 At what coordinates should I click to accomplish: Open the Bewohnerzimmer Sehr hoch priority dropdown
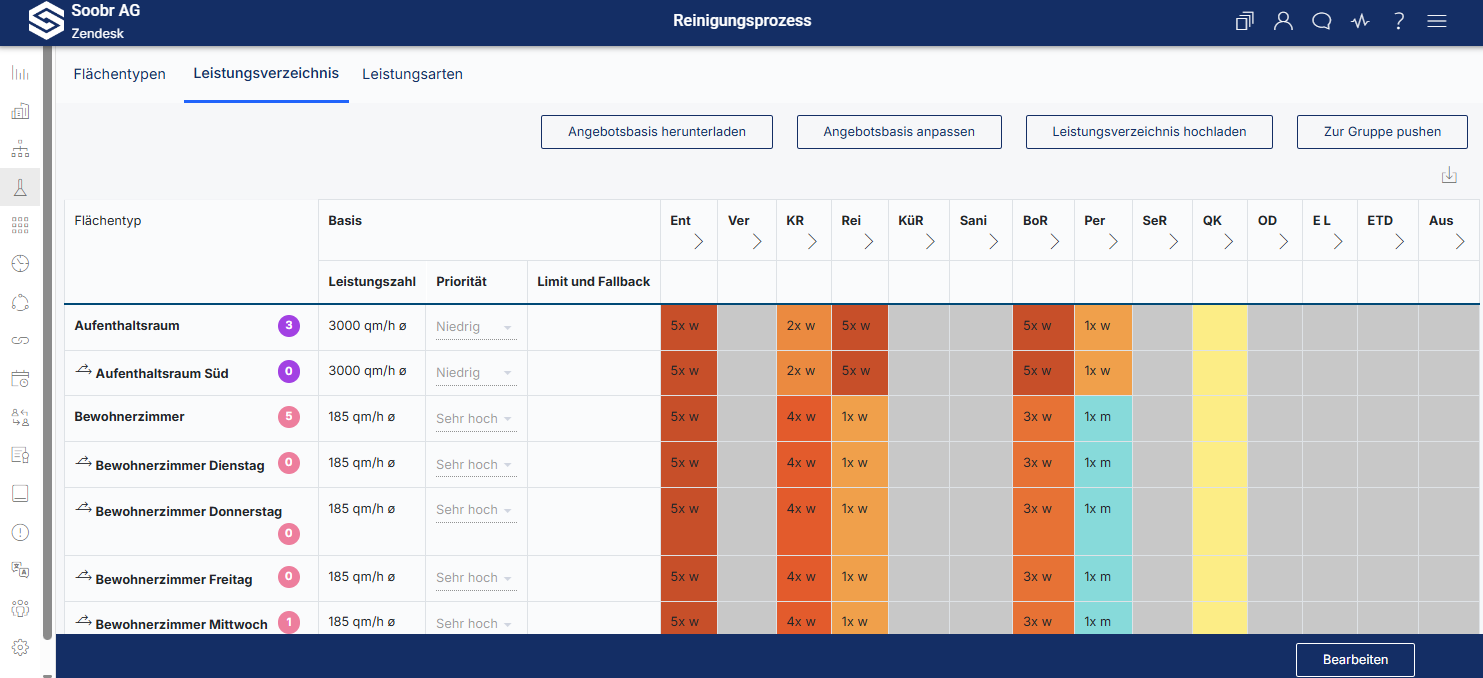[x=476, y=419]
